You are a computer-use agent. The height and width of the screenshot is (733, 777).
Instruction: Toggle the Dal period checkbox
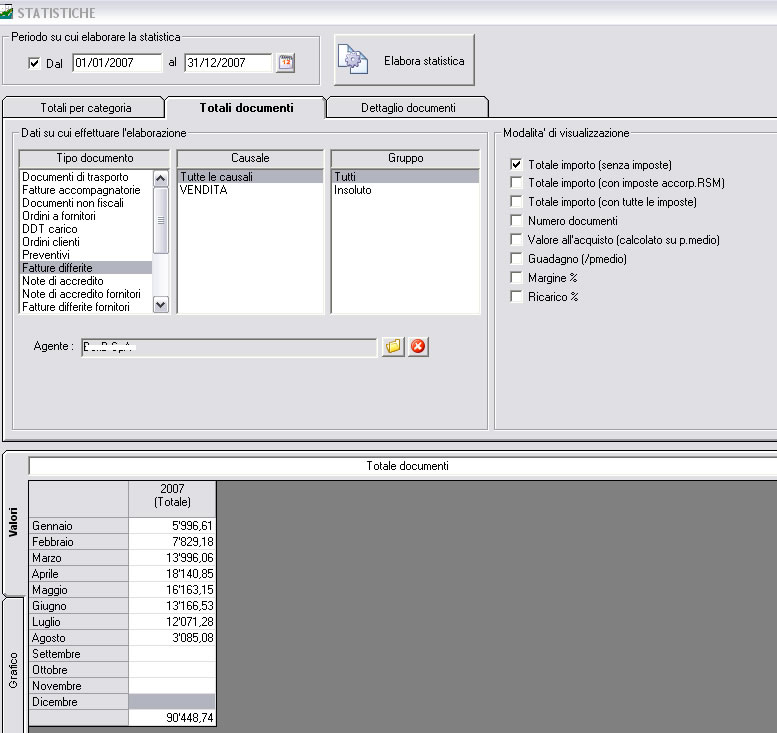coord(34,63)
